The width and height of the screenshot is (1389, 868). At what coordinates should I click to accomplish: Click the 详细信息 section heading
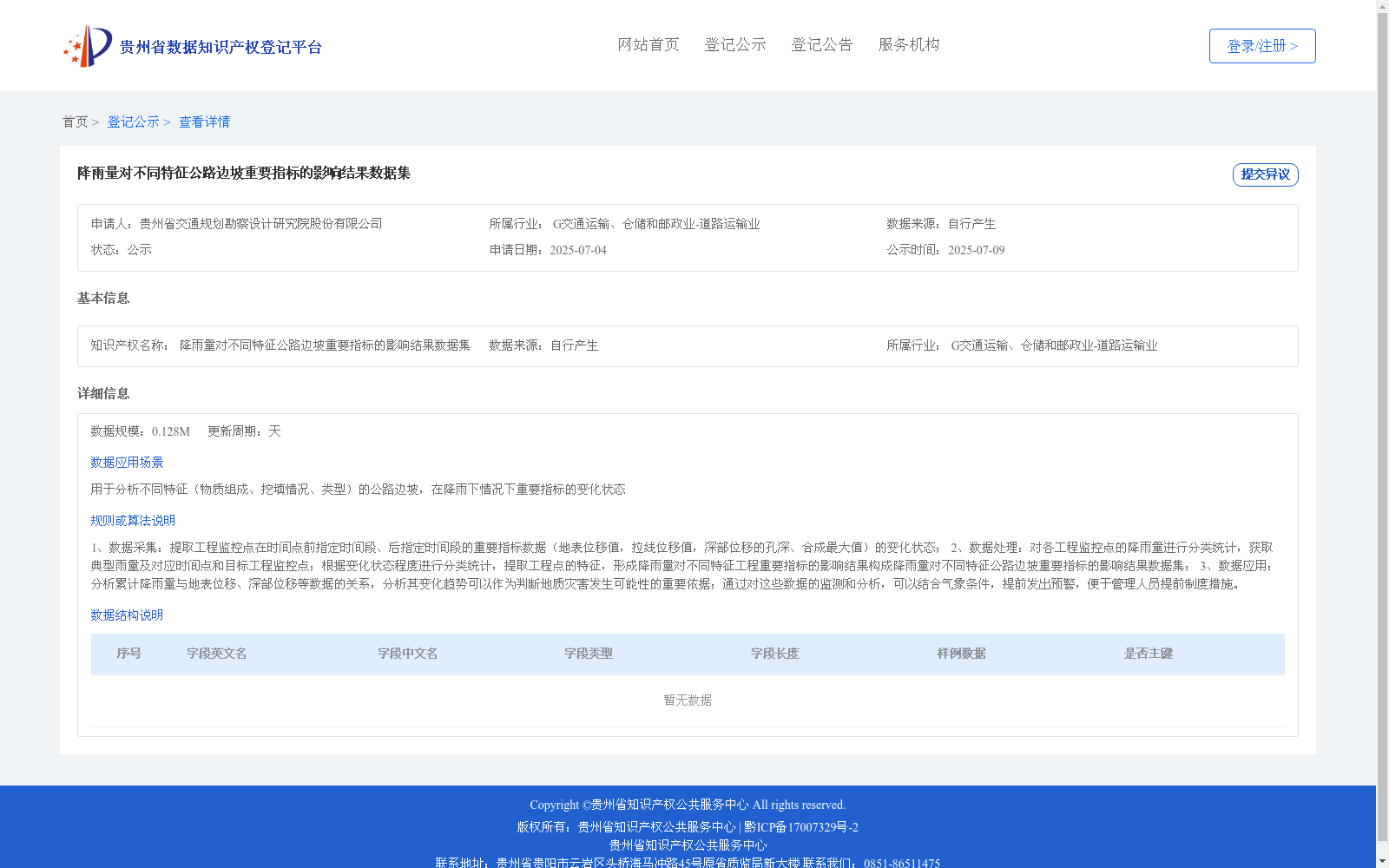(103, 394)
